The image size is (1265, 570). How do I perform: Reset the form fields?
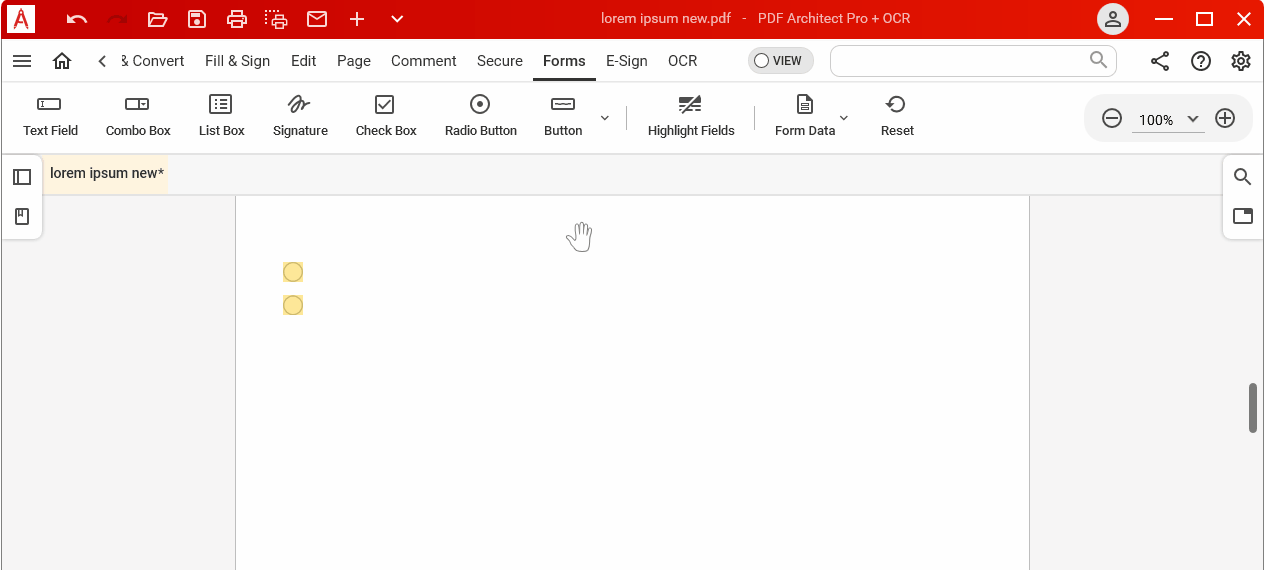(897, 116)
